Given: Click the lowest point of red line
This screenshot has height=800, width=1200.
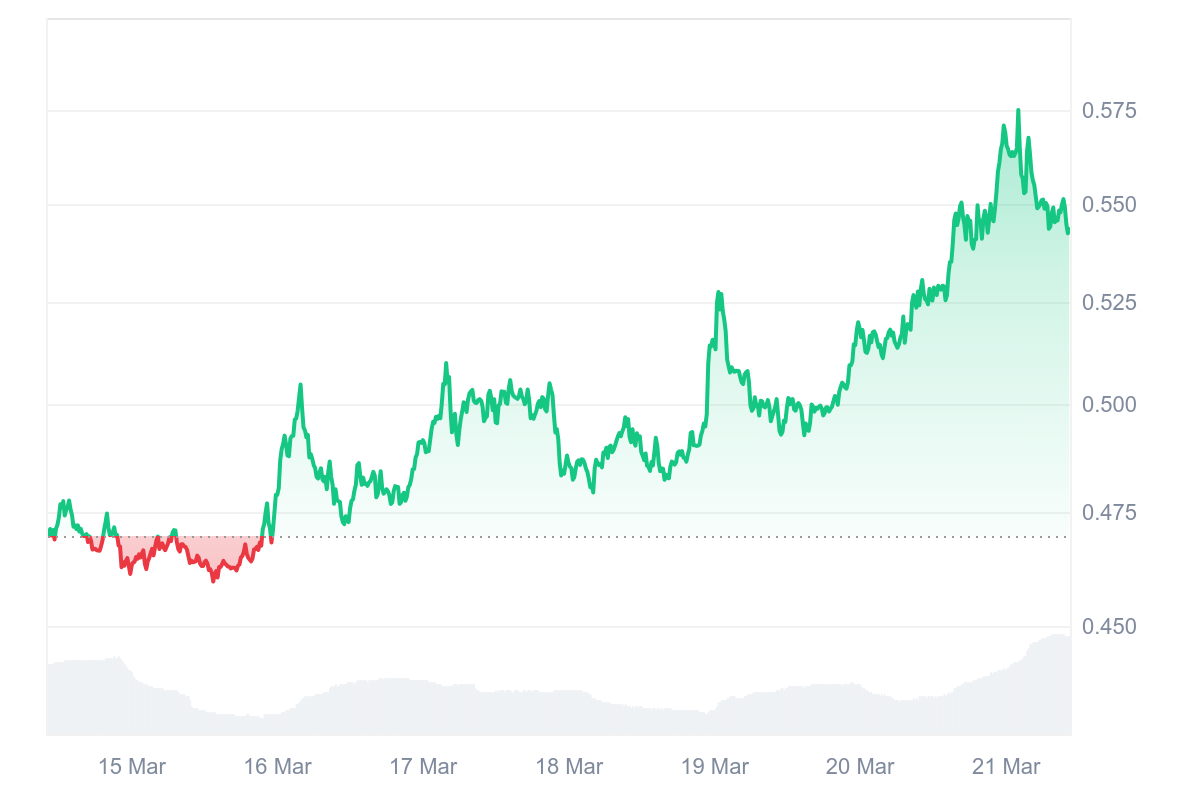Looking at the screenshot, I should coord(213,580).
